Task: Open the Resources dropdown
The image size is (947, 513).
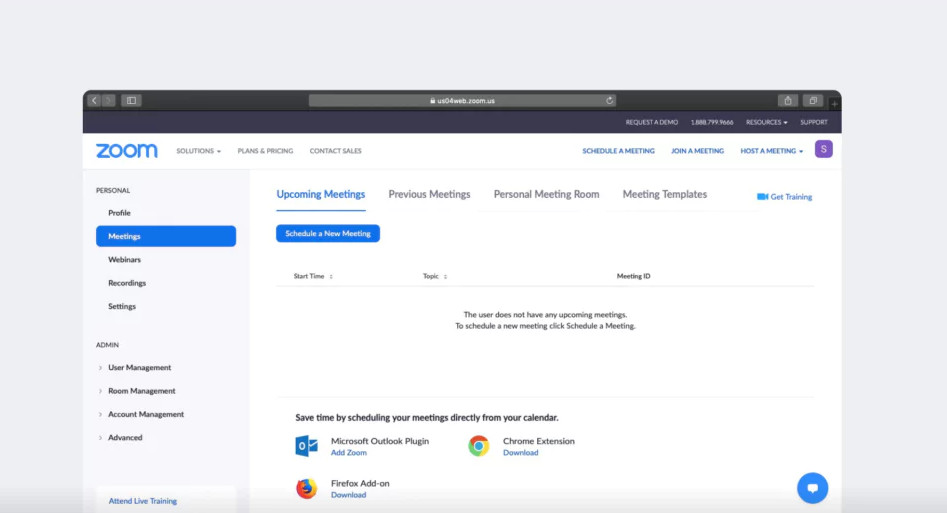Action: pyautogui.click(x=766, y=122)
